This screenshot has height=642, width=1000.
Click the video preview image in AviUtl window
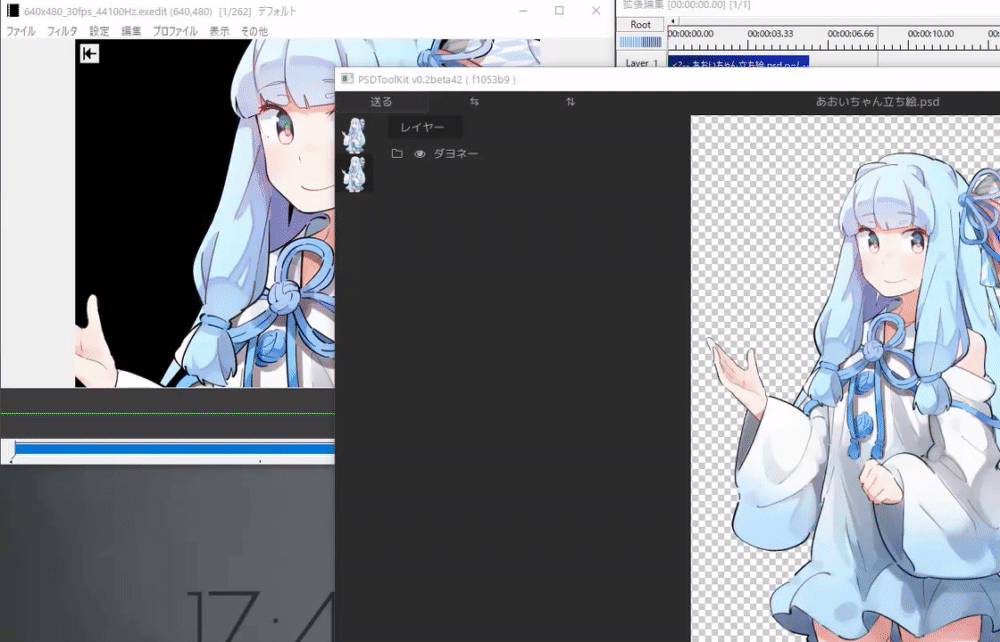[x=204, y=213]
